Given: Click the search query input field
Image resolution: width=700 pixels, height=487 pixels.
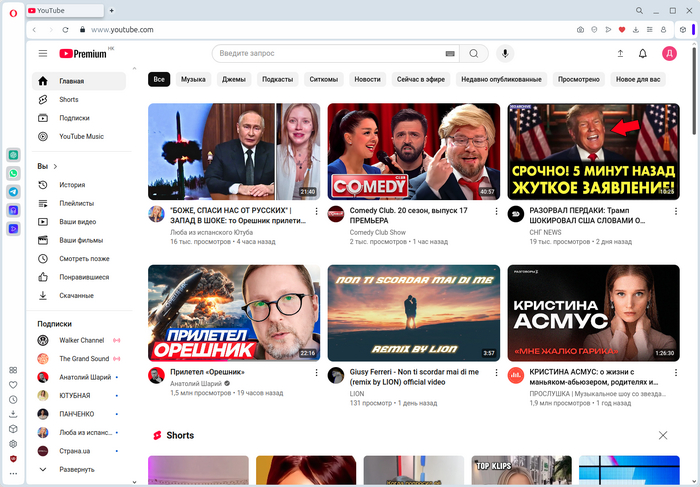Looking at the screenshot, I should (x=328, y=53).
